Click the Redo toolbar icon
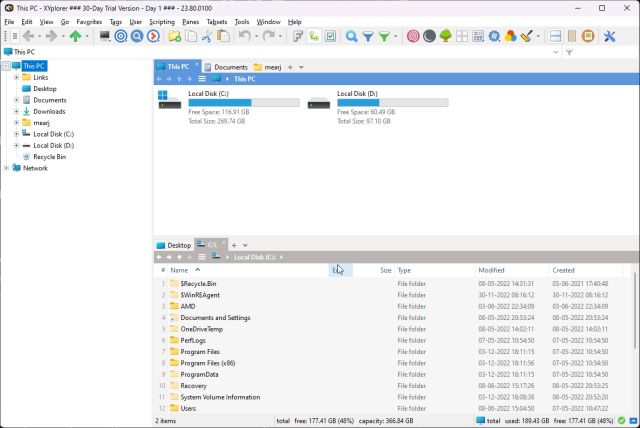 point(269,36)
